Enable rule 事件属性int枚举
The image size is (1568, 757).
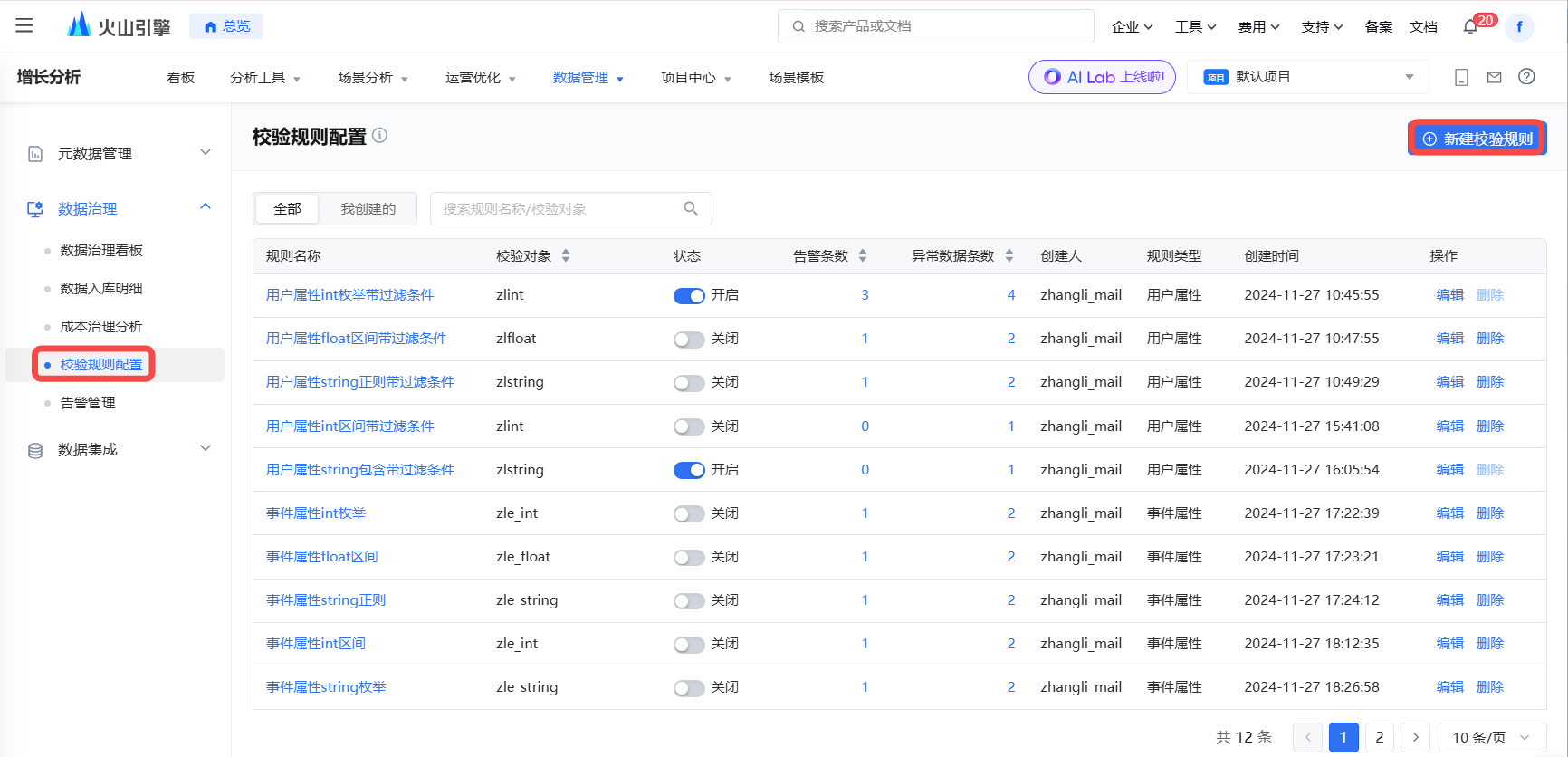[x=689, y=513]
